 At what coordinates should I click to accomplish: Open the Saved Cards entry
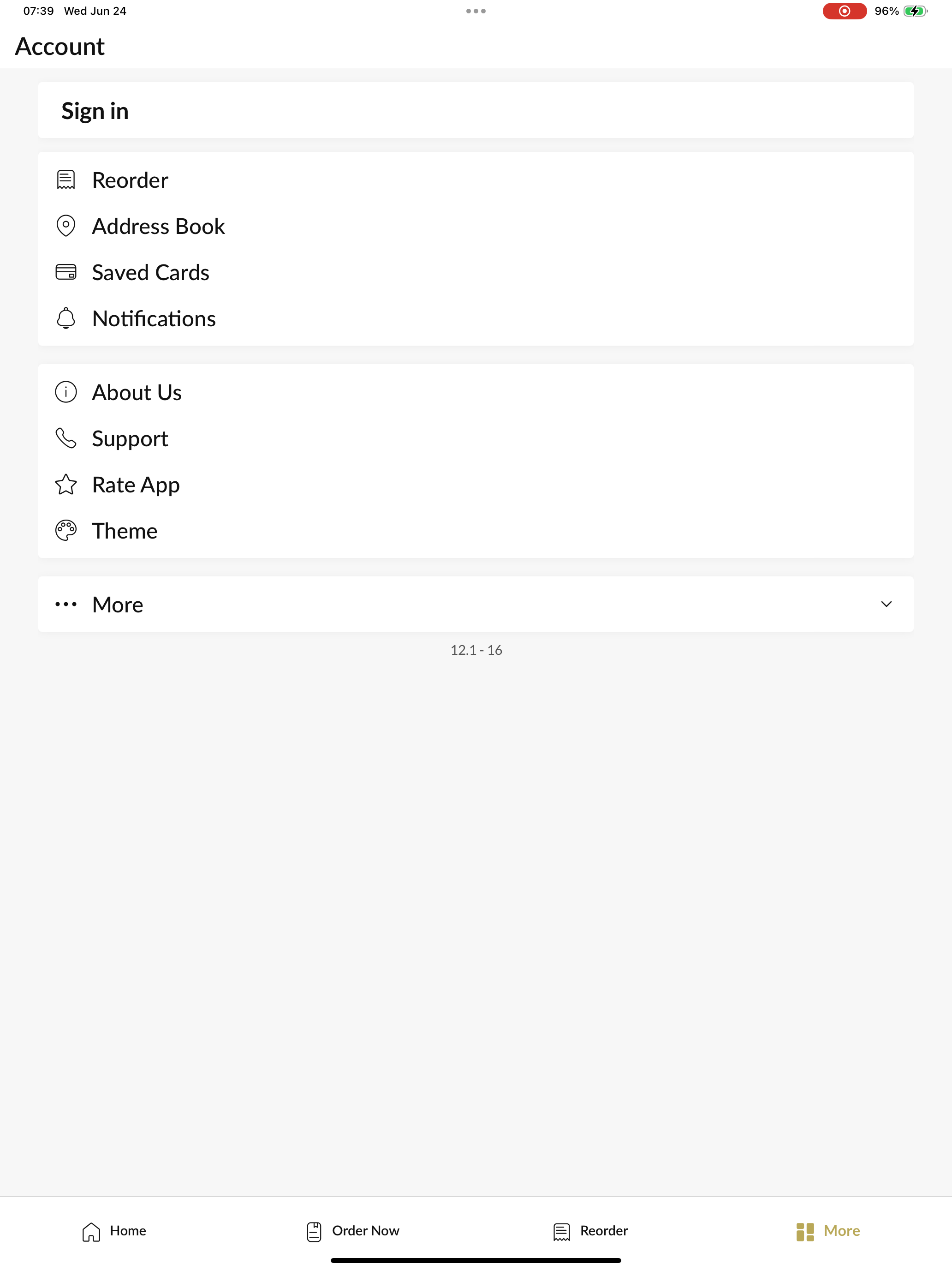476,272
